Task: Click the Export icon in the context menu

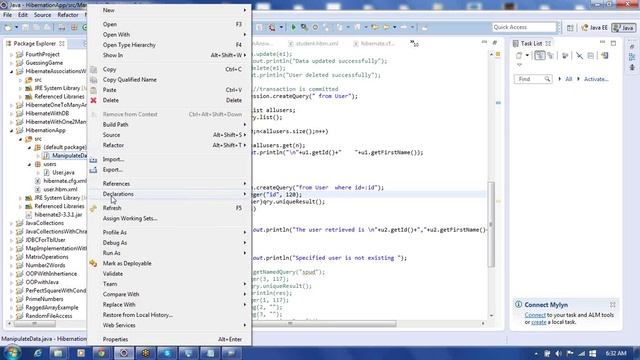Action: [93, 169]
